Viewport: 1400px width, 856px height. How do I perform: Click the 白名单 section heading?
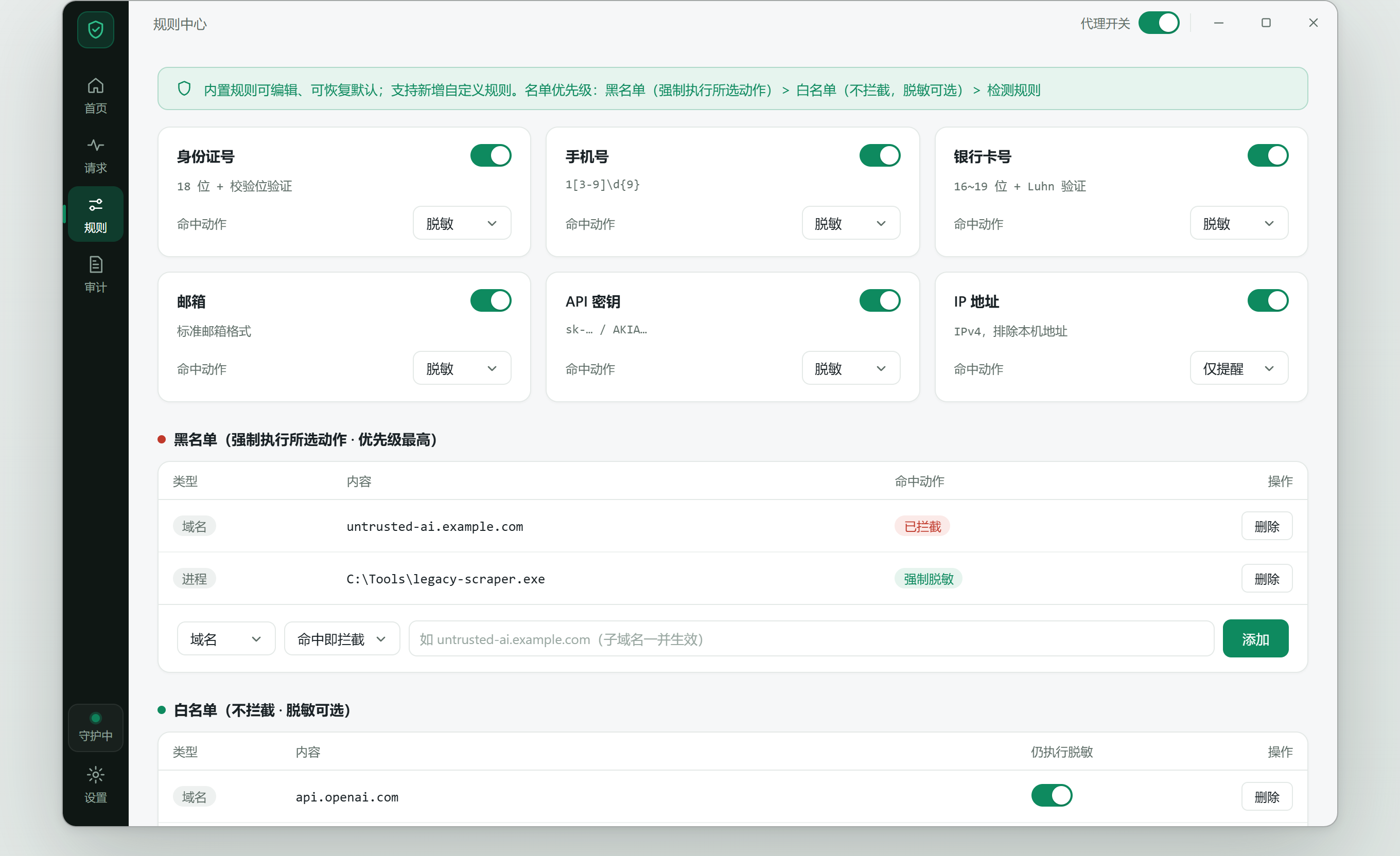coord(262,709)
